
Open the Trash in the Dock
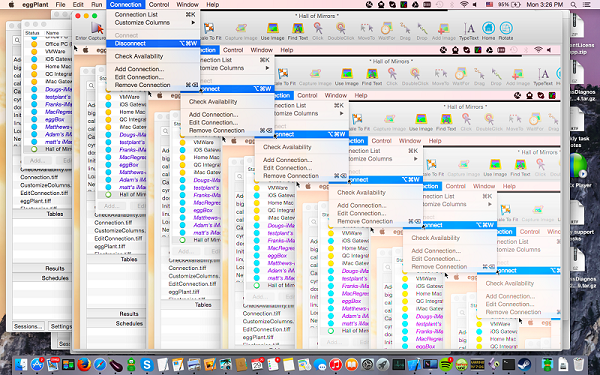pyautogui.click(x=579, y=365)
